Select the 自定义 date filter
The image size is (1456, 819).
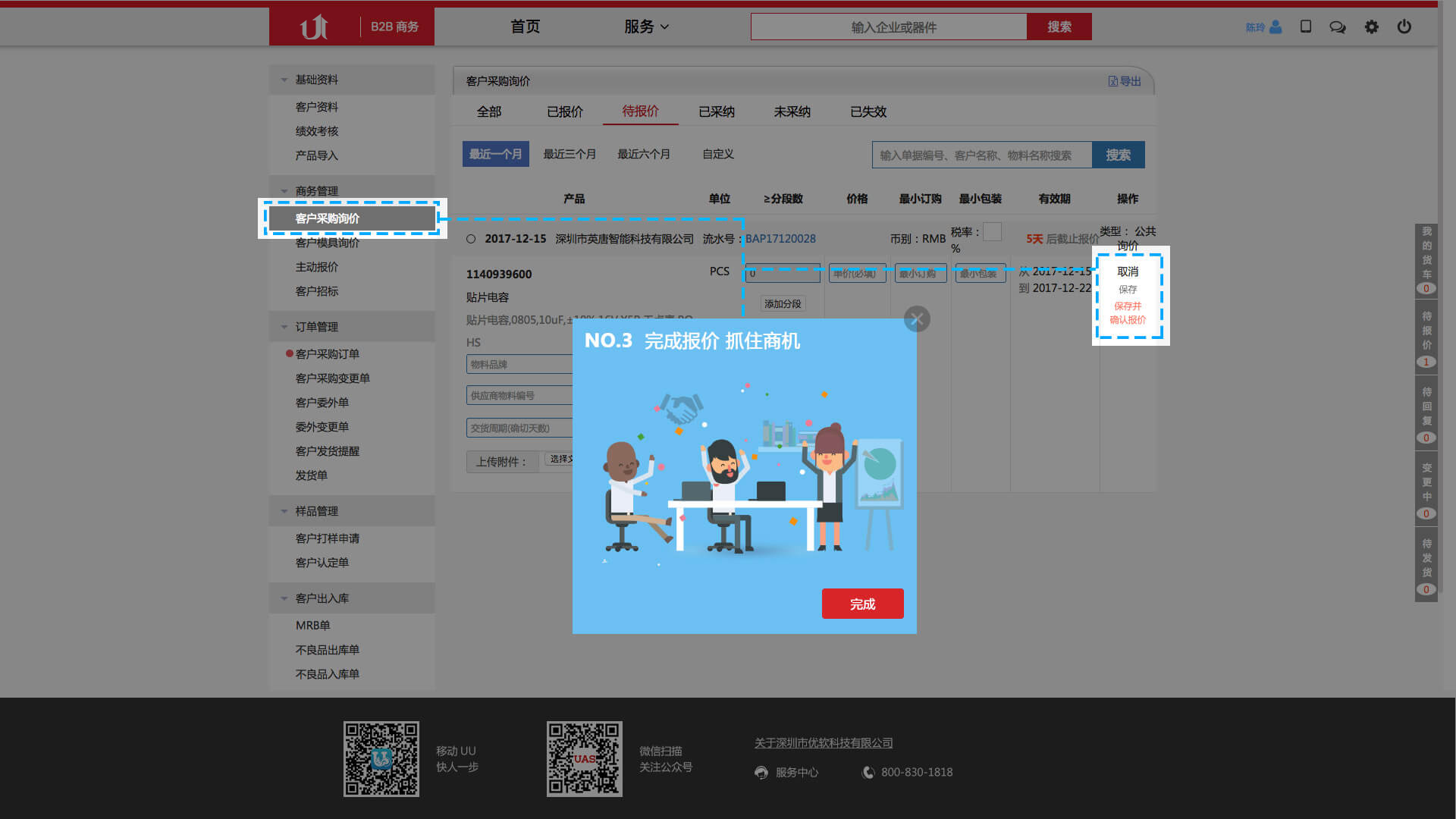point(717,154)
